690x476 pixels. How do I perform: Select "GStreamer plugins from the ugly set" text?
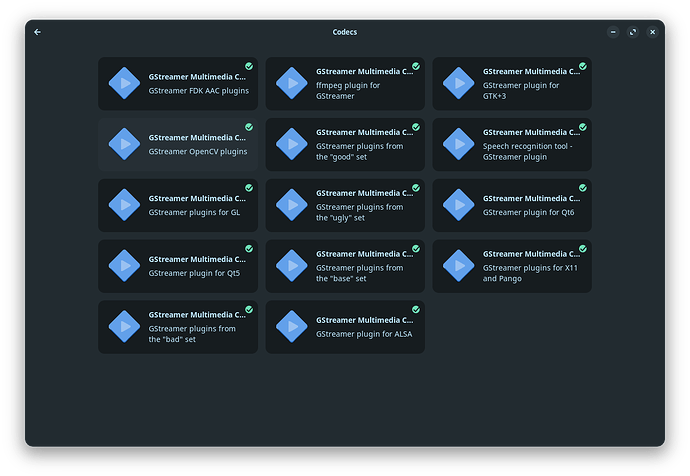click(359, 212)
